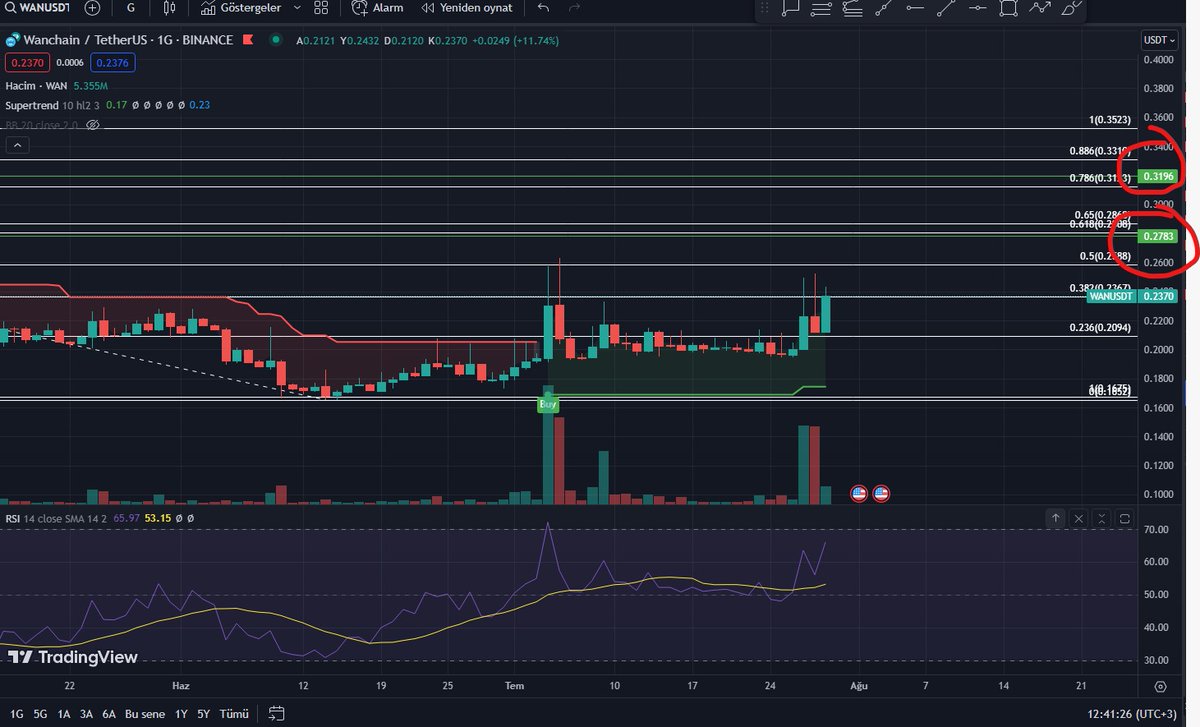Maximize the RSI pane icon
The height and width of the screenshot is (727, 1200).
(1124, 519)
